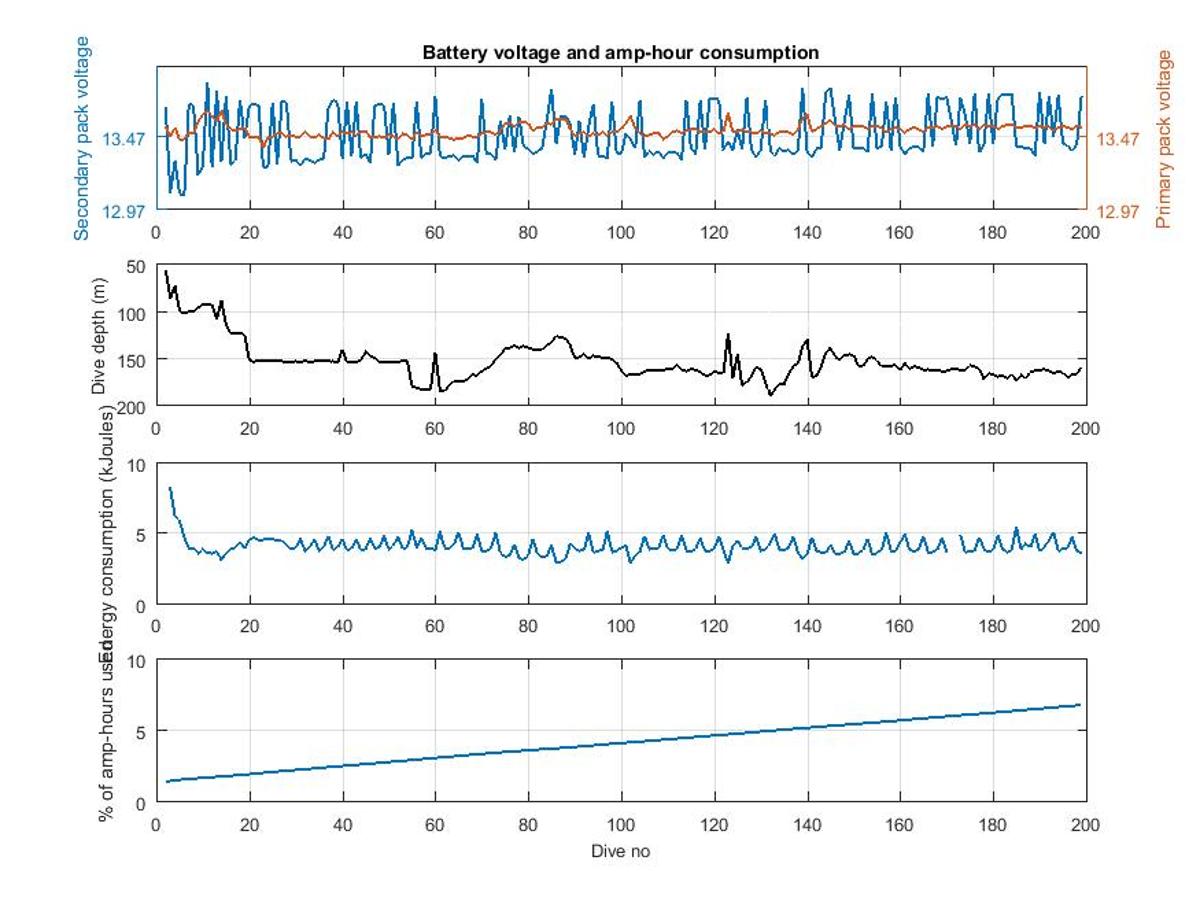Click x-axis tick 100 under the voltage plot
1200x900 pixels.
point(621,231)
